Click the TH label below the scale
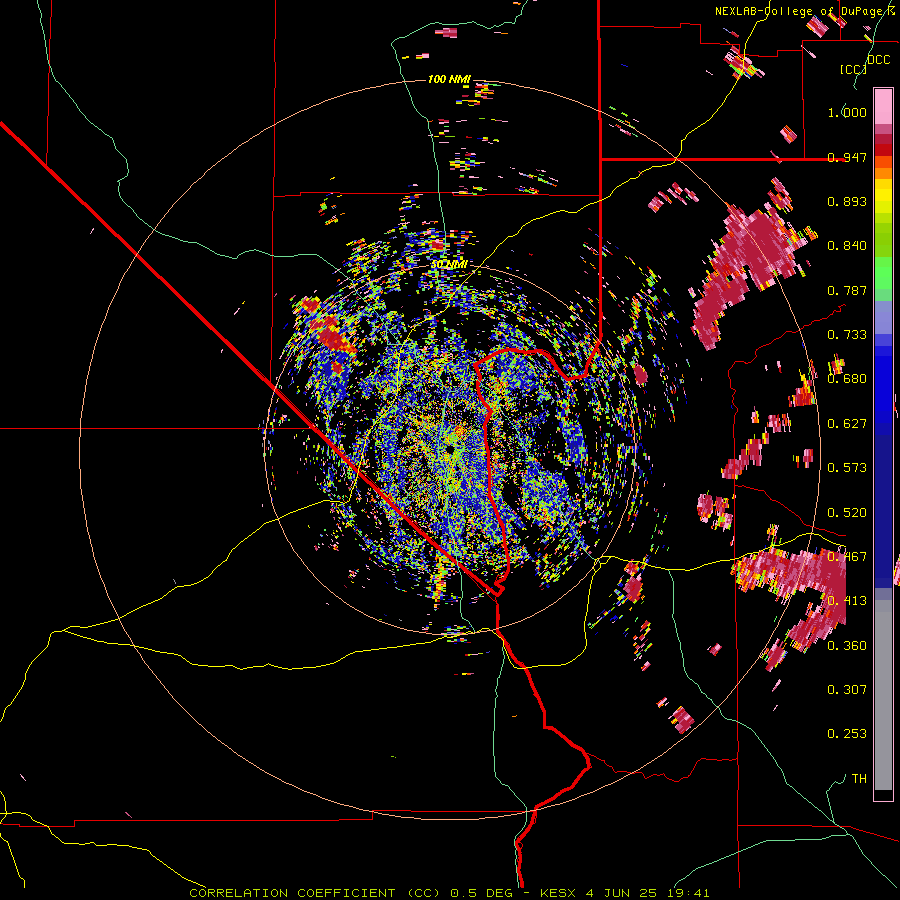 point(859,779)
